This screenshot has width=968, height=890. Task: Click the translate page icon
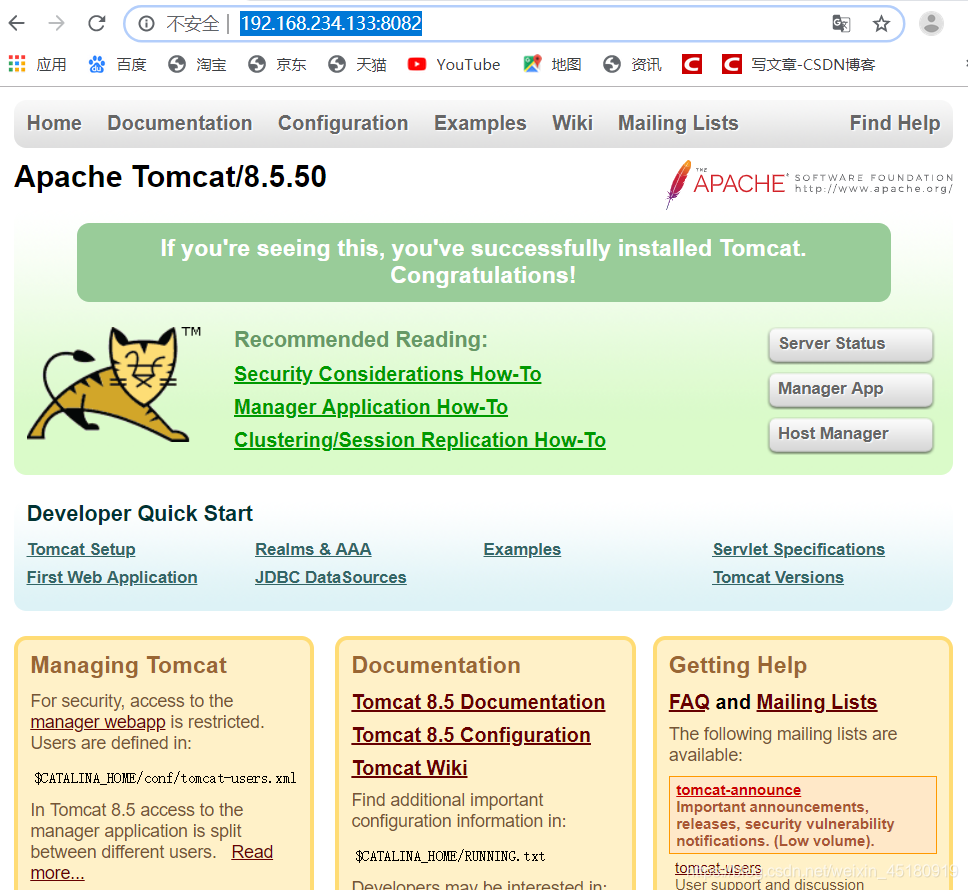[841, 23]
